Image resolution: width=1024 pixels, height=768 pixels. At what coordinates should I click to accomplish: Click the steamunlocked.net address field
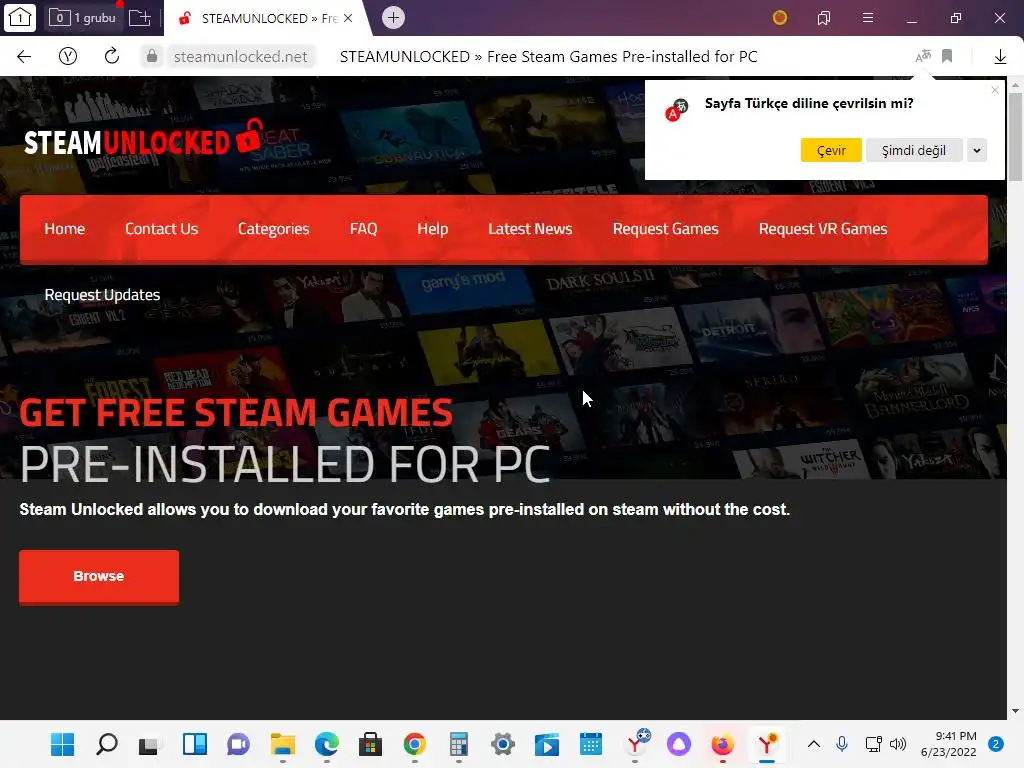pos(240,57)
